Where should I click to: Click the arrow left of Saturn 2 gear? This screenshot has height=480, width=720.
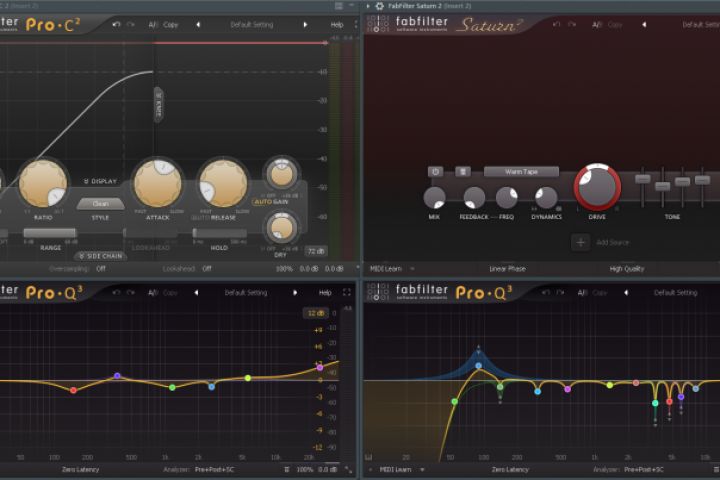[x=368, y=6]
